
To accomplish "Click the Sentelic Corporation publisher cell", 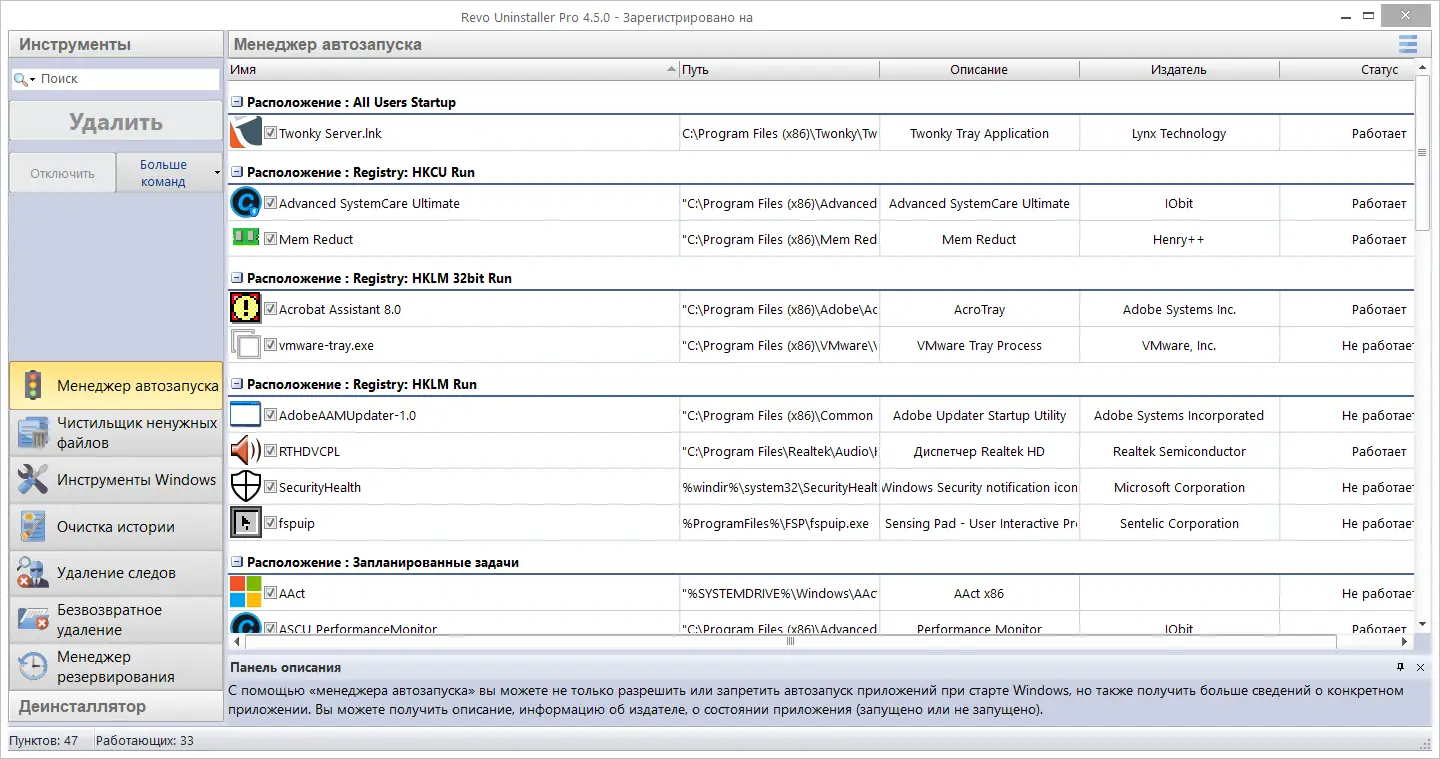I will 1179,523.
